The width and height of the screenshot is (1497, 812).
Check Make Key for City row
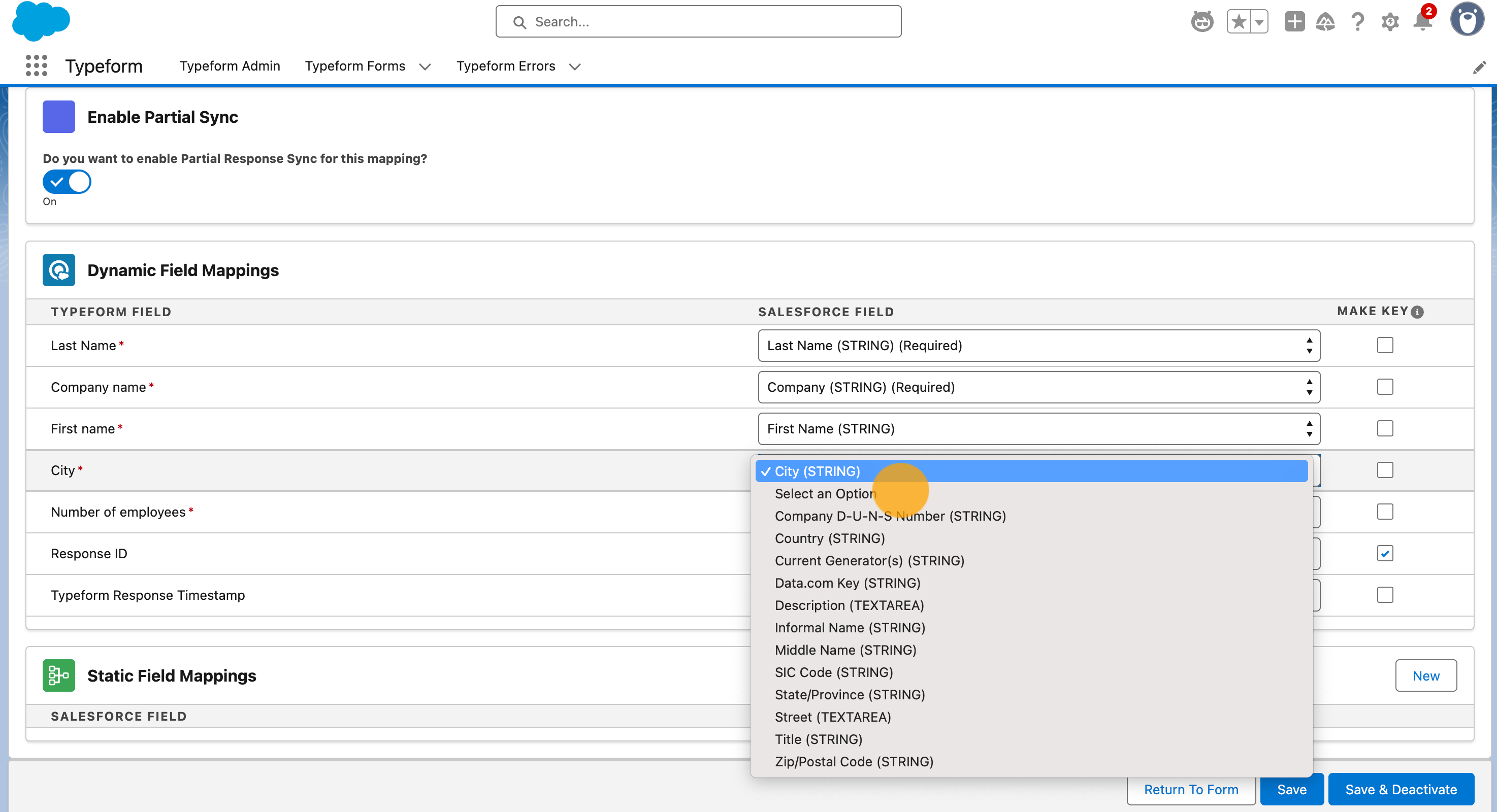1385,470
